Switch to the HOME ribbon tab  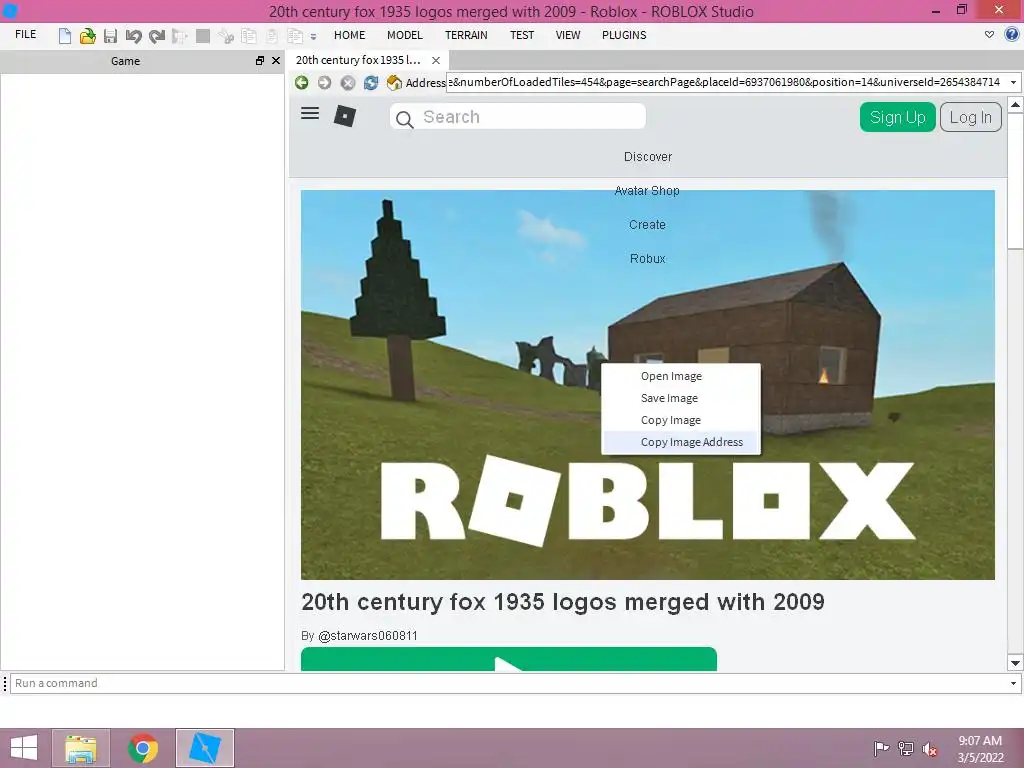tap(349, 35)
